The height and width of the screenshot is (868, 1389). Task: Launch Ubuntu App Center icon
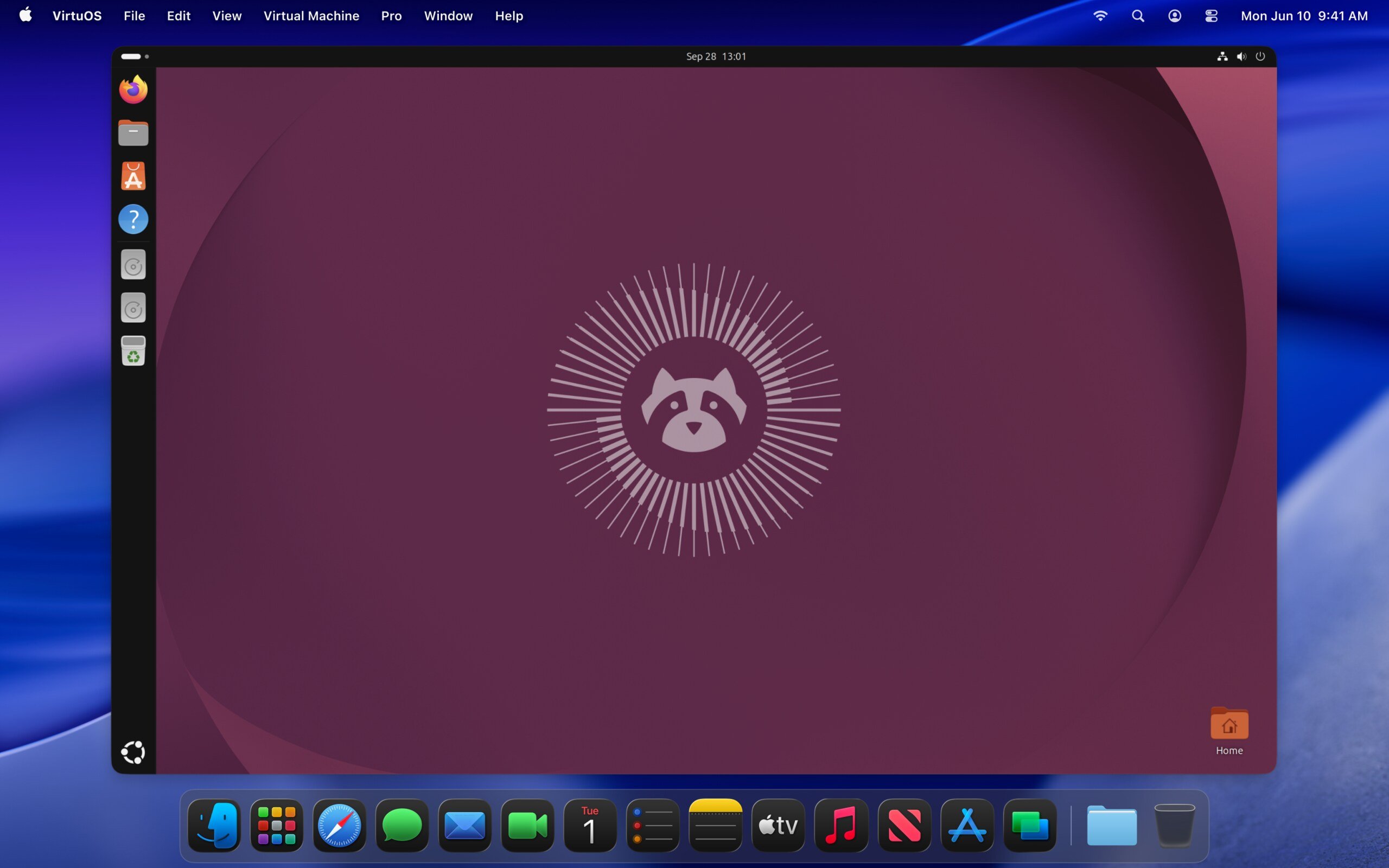click(133, 176)
